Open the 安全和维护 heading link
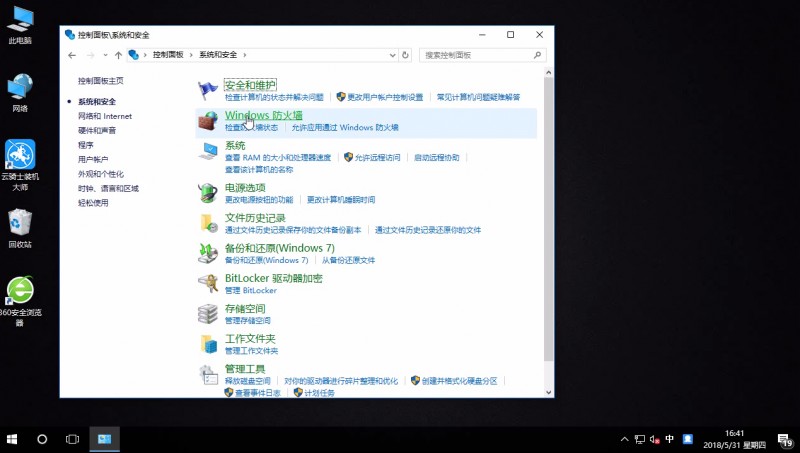The height and width of the screenshot is (453, 800). [x=251, y=85]
